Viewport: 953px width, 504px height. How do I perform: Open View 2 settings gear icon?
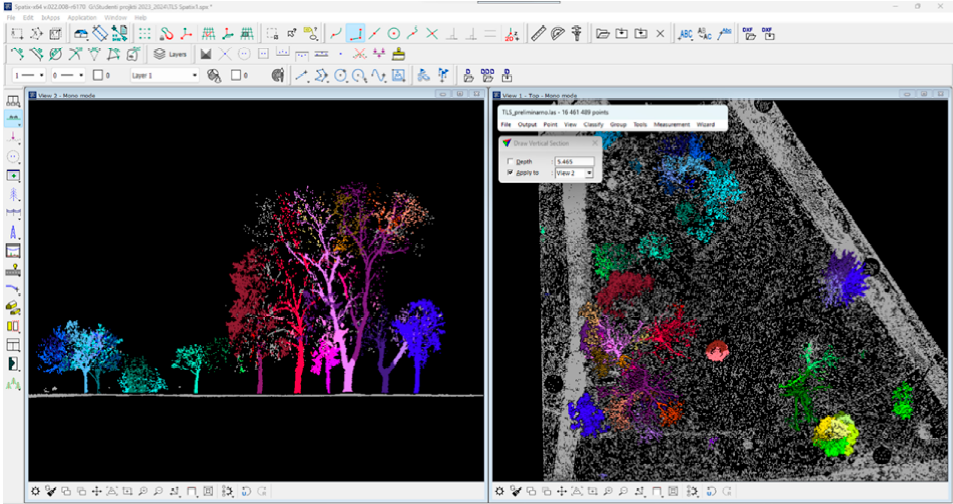click(35, 491)
